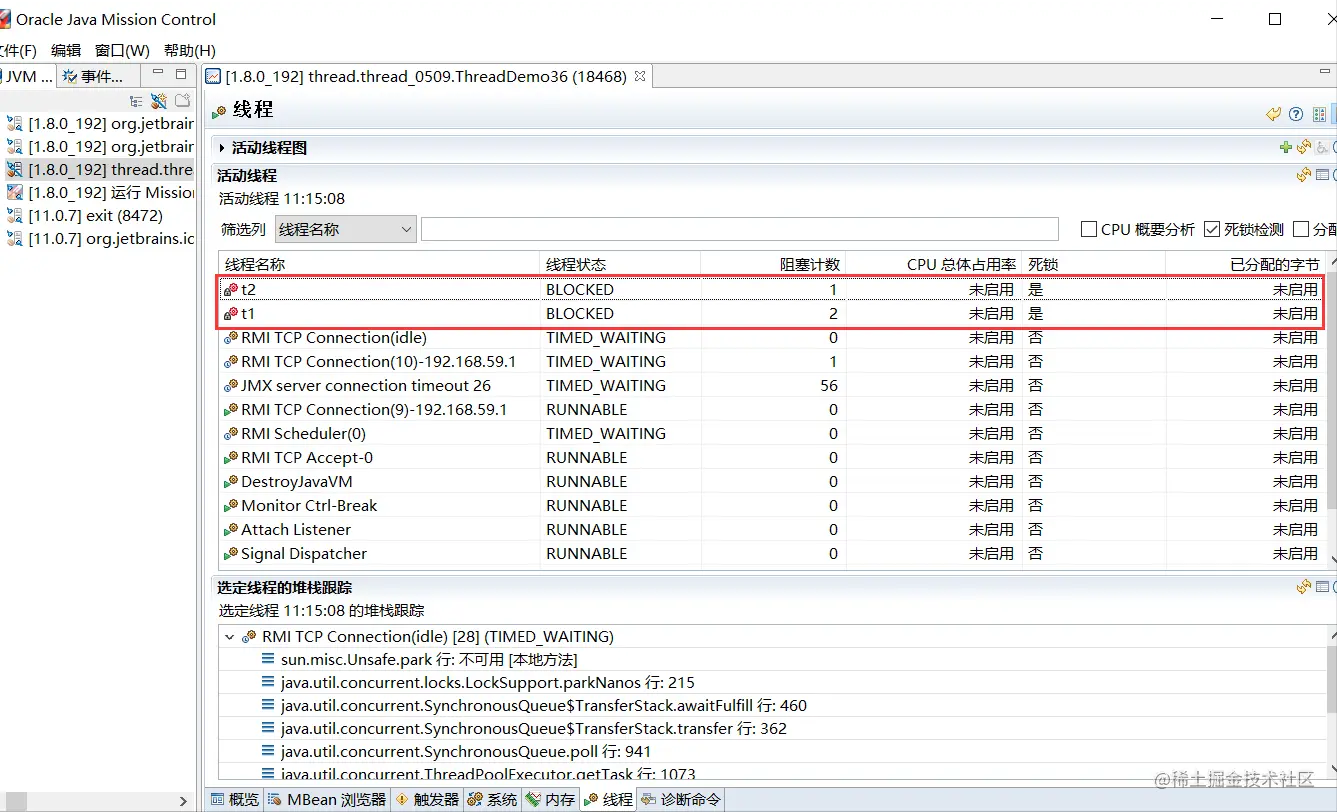1337x812 pixels.
Task: Click the Signal Dispatcher thread icon
Action: pyautogui.click(x=231, y=553)
